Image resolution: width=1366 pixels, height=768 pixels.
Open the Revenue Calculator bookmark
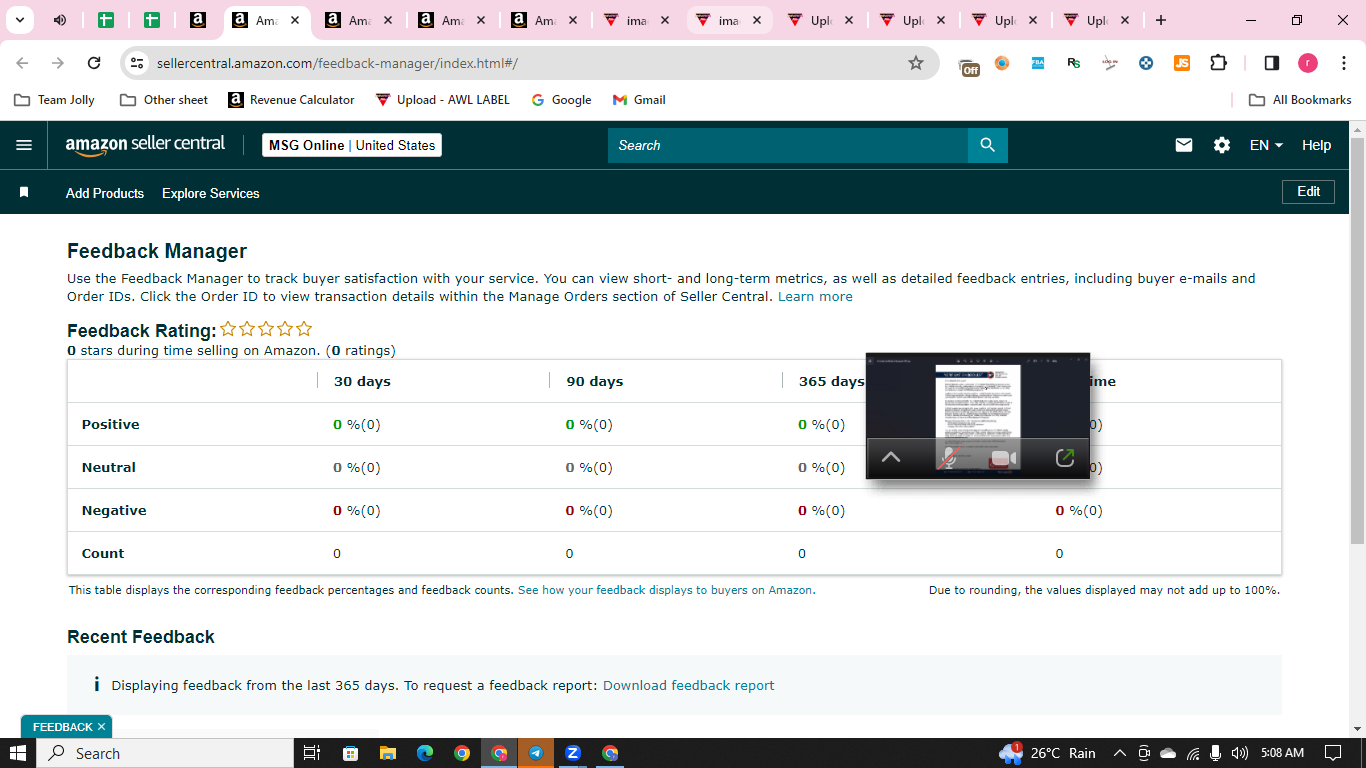pos(291,100)
